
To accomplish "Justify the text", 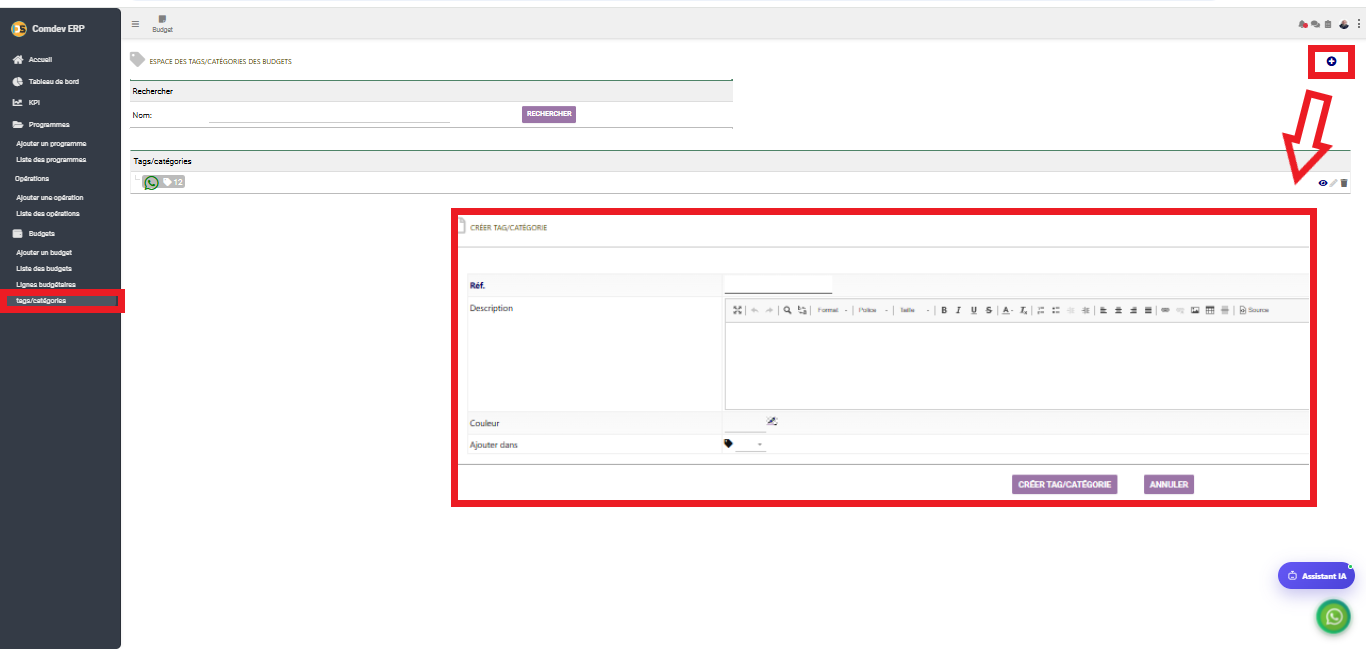I will pyautogui.click(x=1148, y=310).
